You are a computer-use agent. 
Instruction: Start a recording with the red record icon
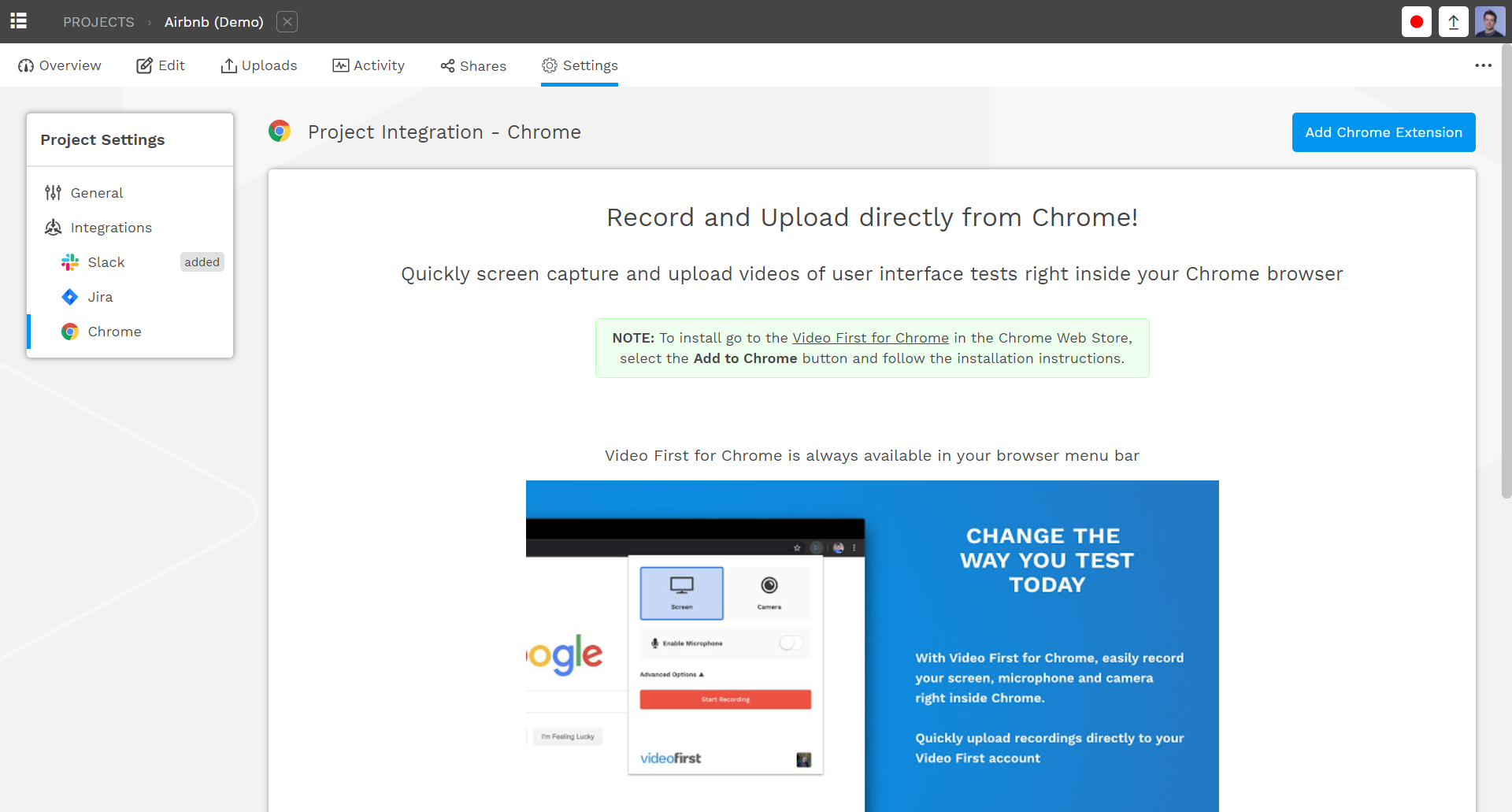coord(1416,21)
